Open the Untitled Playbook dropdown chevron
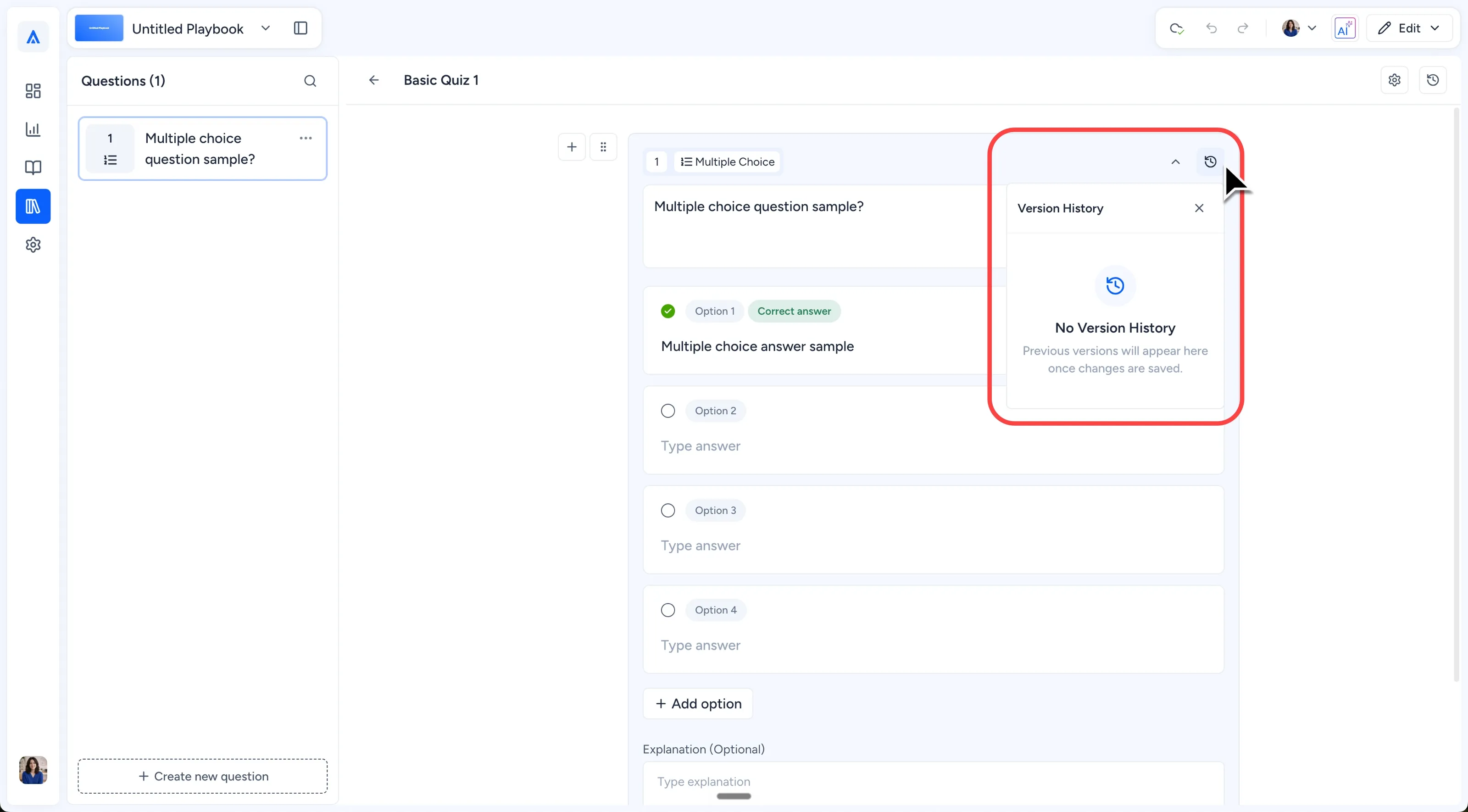Screen dimensions: 1468x812 (266, 28)
